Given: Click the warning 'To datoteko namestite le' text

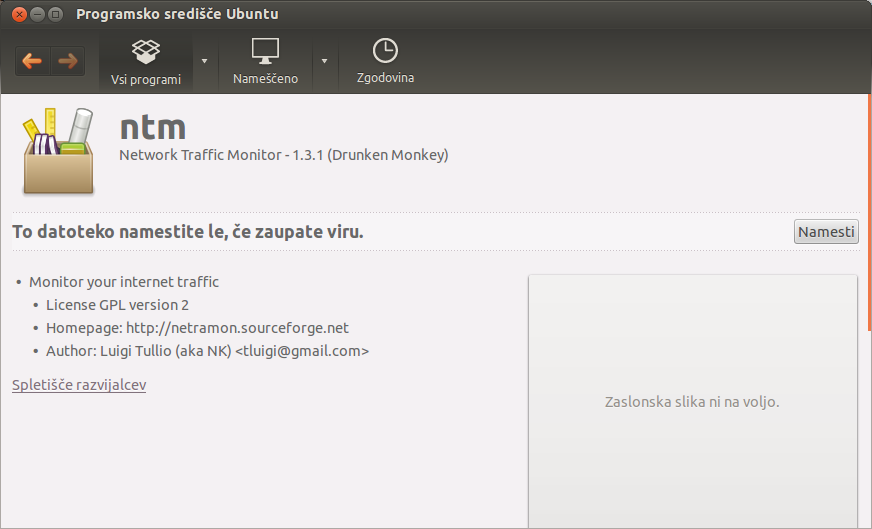Looking at the screenshot, I should (188, 231).
